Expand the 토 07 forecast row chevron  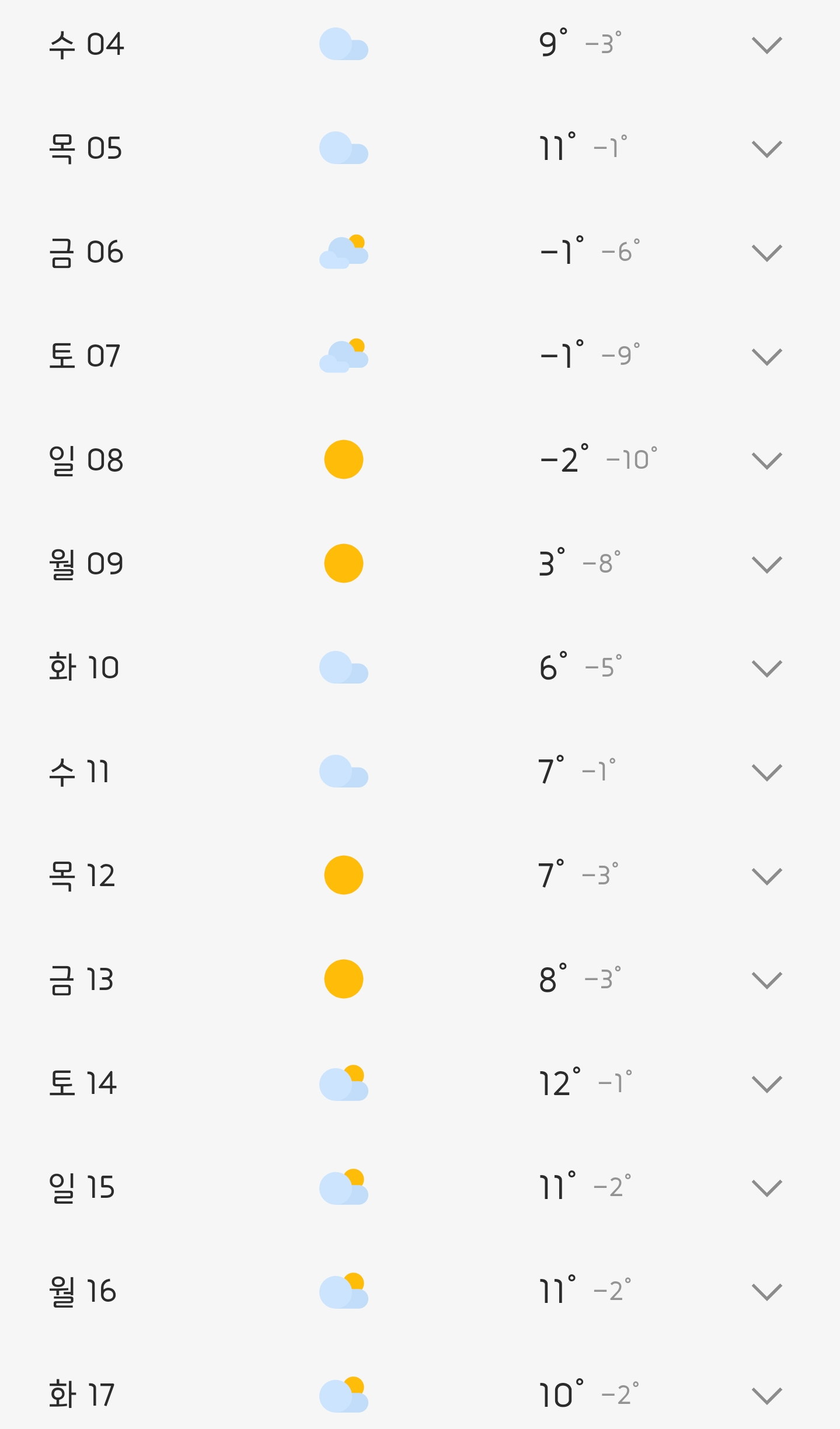click(x=766, y=357)
